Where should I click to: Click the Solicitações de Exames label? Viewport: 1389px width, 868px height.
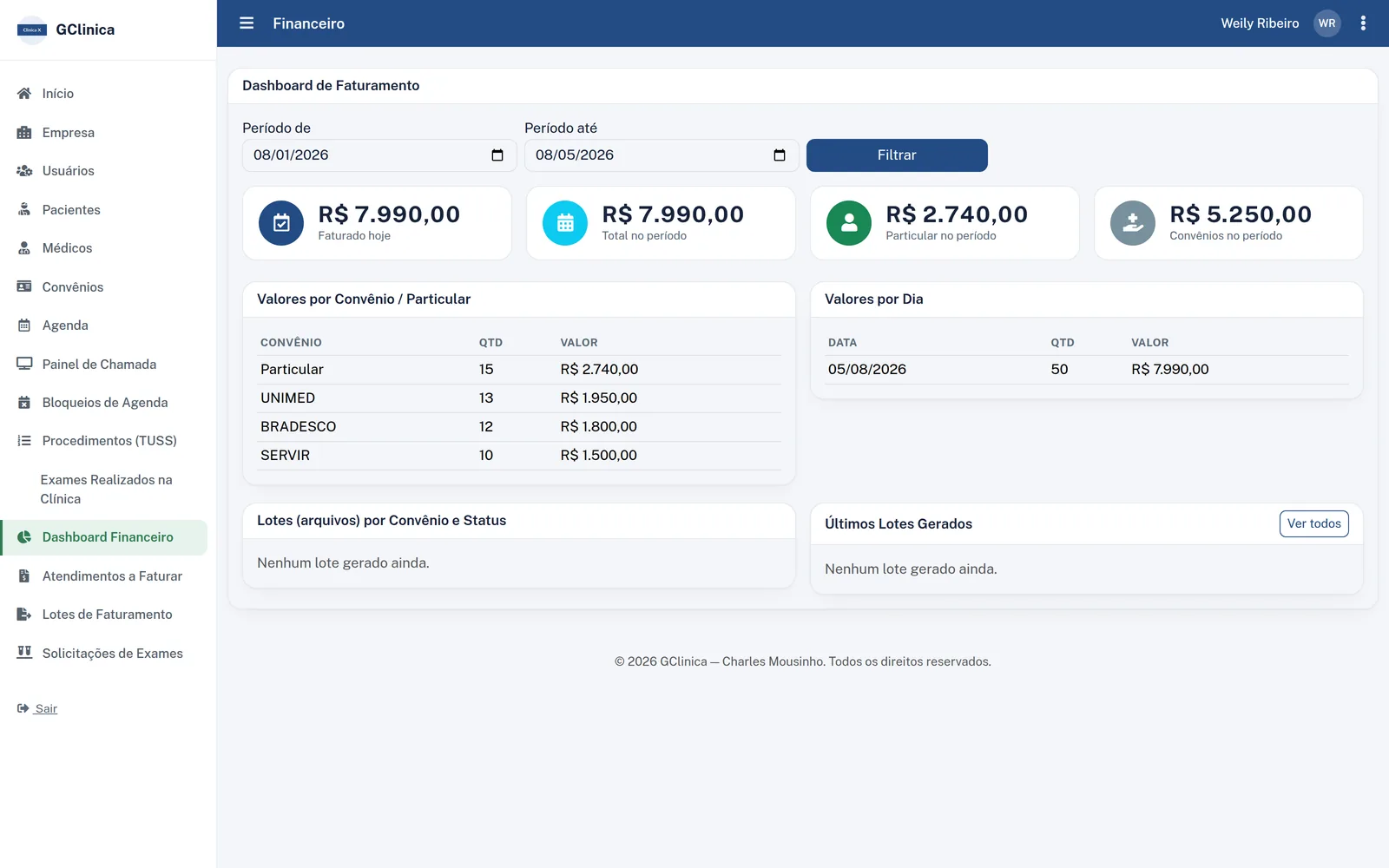tap(113, 654)
